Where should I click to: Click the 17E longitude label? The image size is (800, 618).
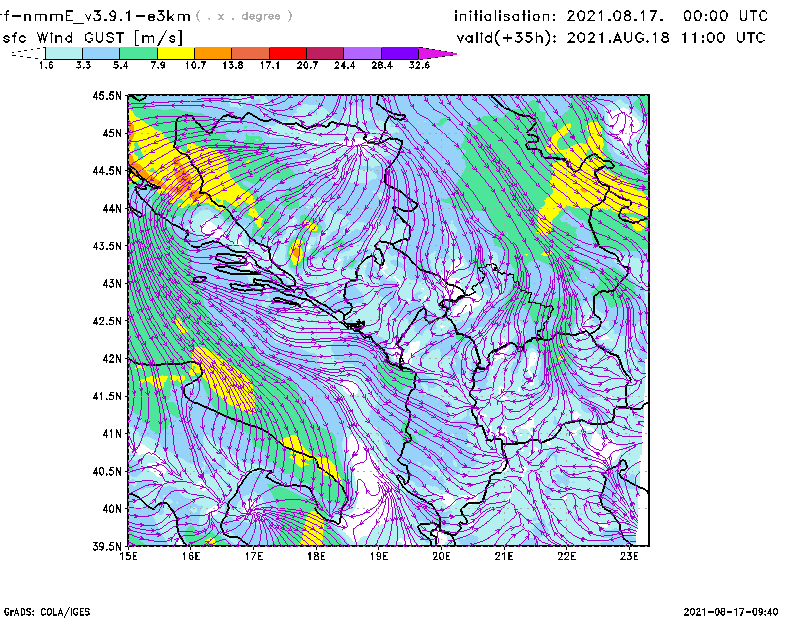254,556
